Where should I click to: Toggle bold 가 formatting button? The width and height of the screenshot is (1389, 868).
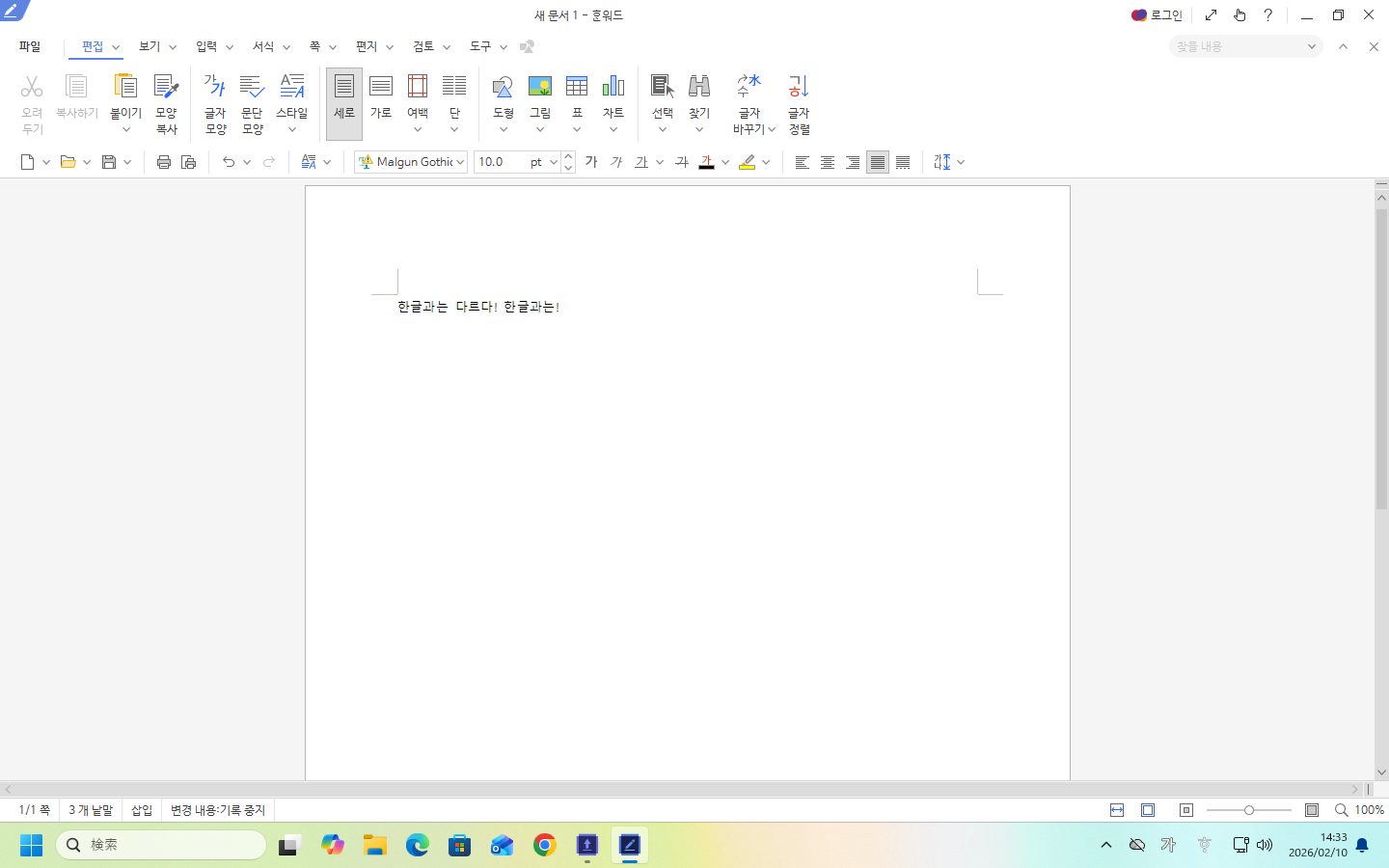591,162
